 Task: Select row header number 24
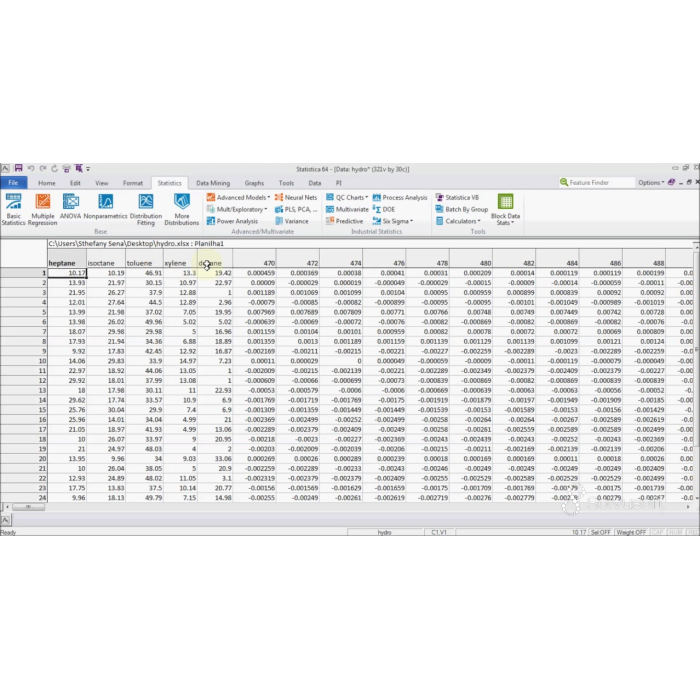(x=24, y=497)
